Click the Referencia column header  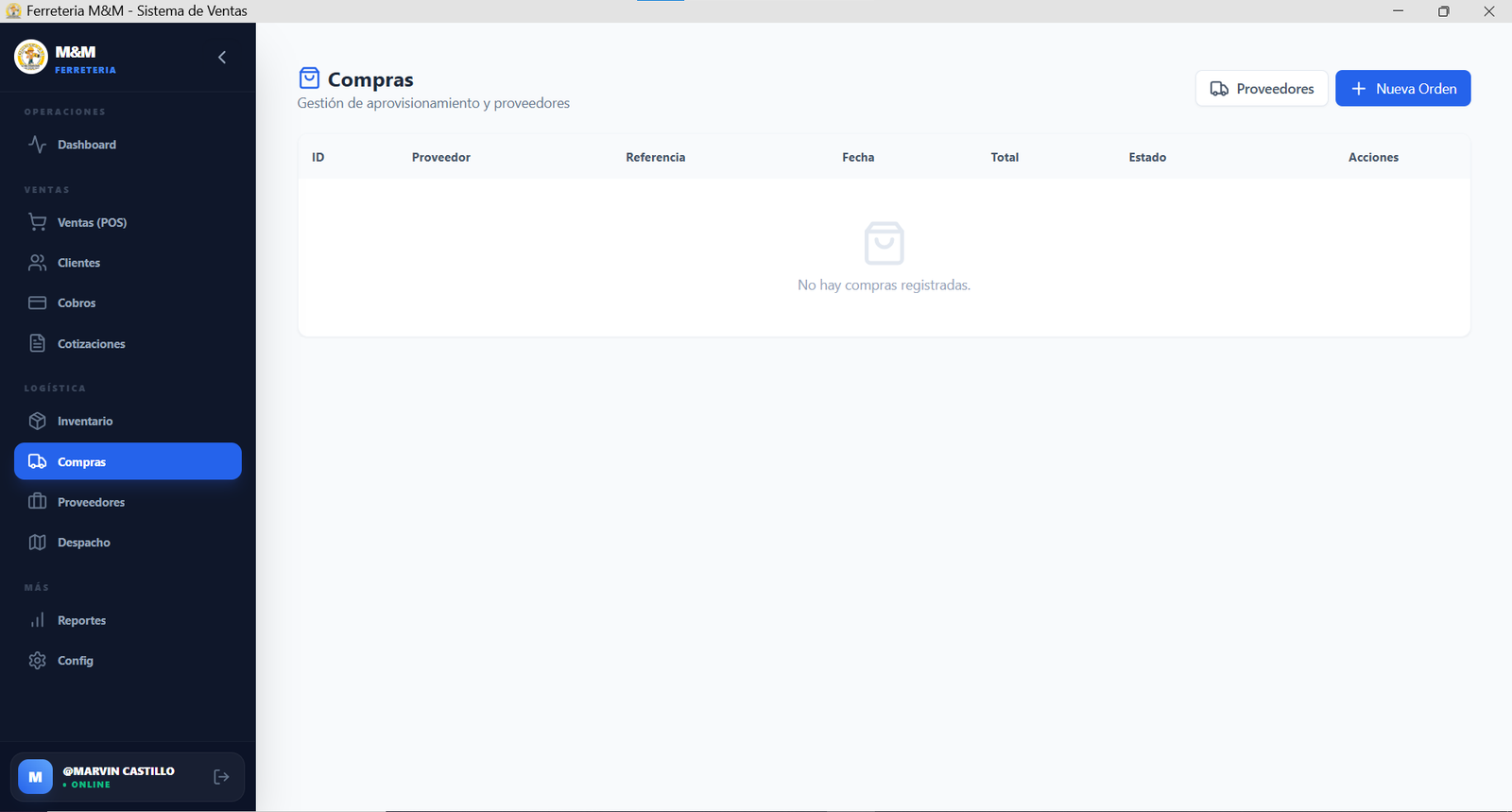pos(656,157)
